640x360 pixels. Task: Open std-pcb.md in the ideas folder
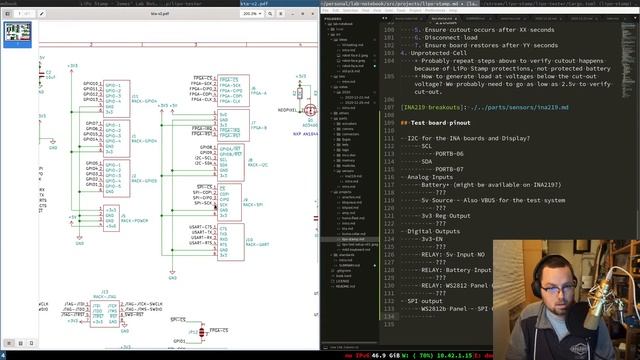coord(351,71)
